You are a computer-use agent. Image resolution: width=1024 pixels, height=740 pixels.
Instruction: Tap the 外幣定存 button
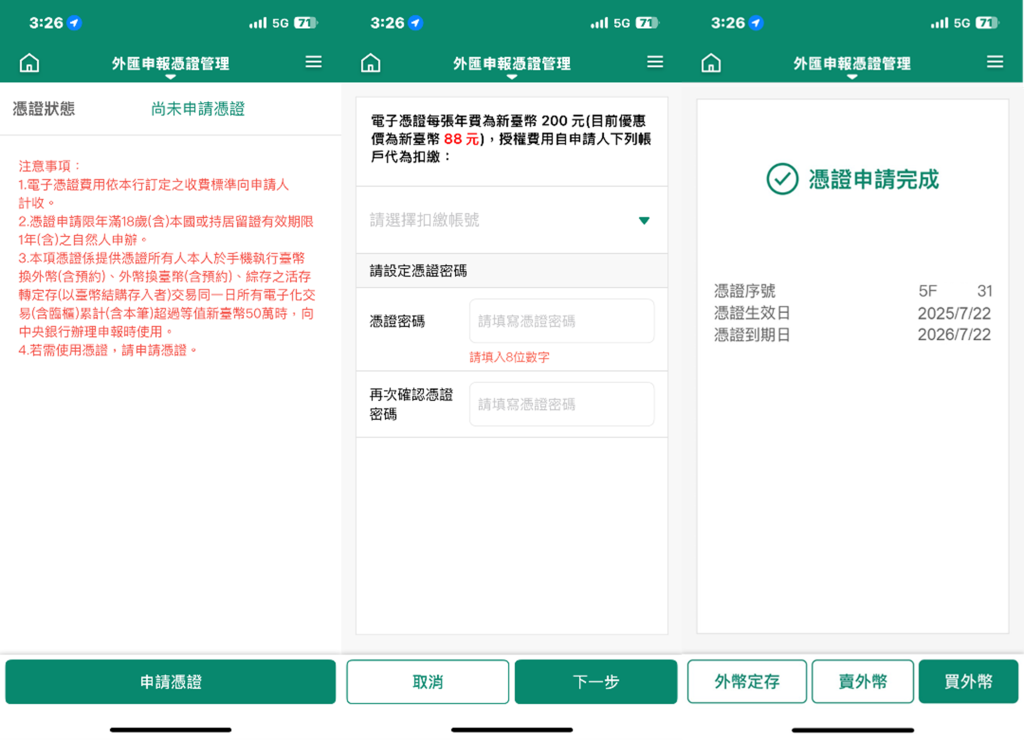coord(747,682)
